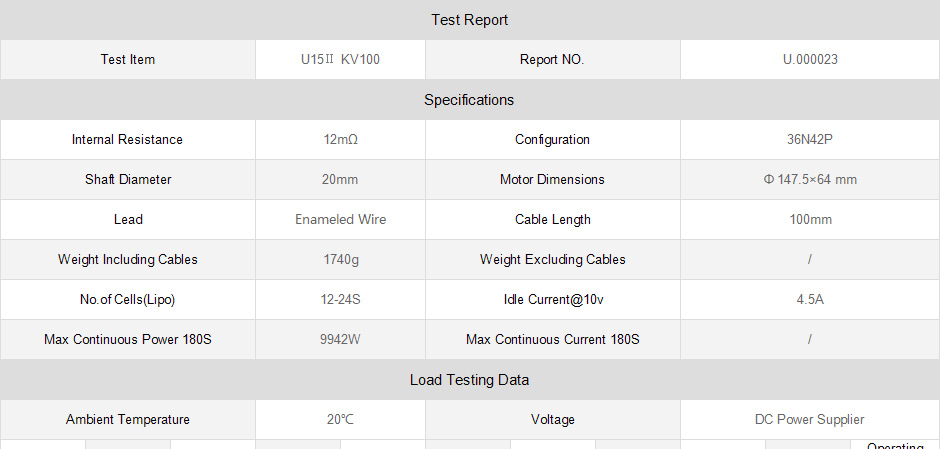Select the 1740g weight value
This screenshot has height=449, width=940.
pyautogui.click(x=341, y=260)
